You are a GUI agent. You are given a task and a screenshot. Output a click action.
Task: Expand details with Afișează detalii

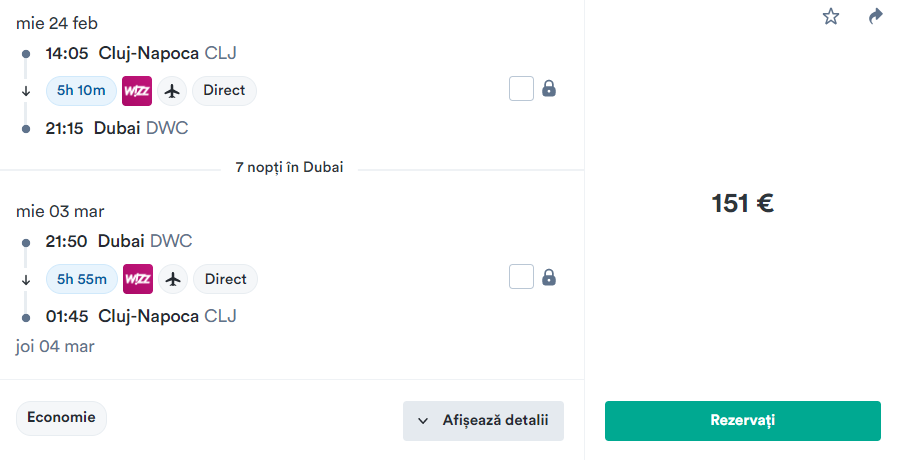pos(483,421)
